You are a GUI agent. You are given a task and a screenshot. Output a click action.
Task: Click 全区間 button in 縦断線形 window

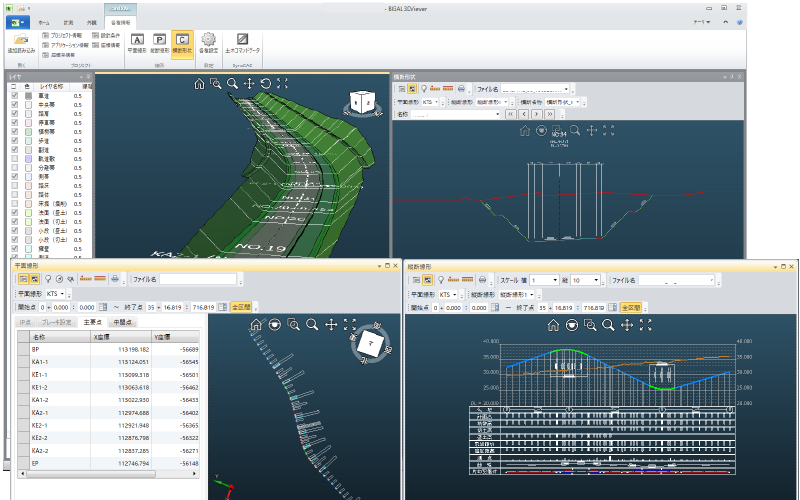pos(631,308)
